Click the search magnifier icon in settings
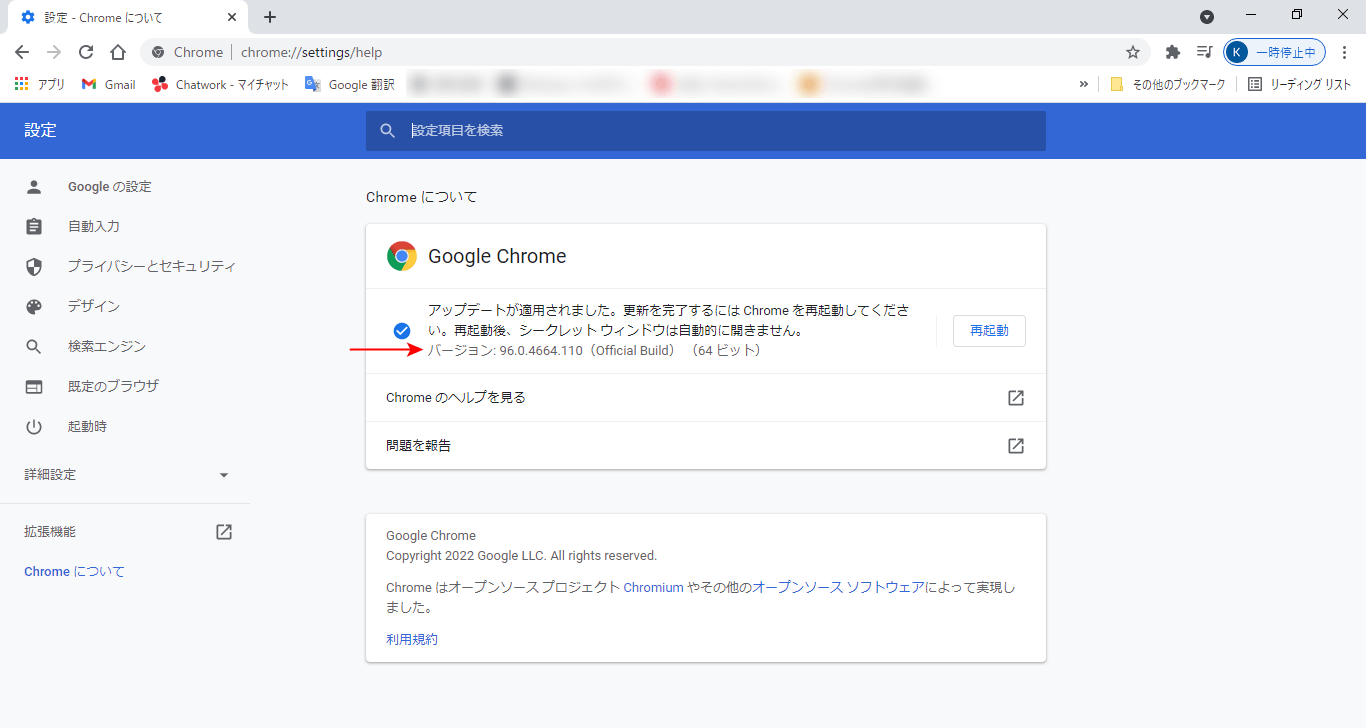1366x728 pixels. point(388,131)
